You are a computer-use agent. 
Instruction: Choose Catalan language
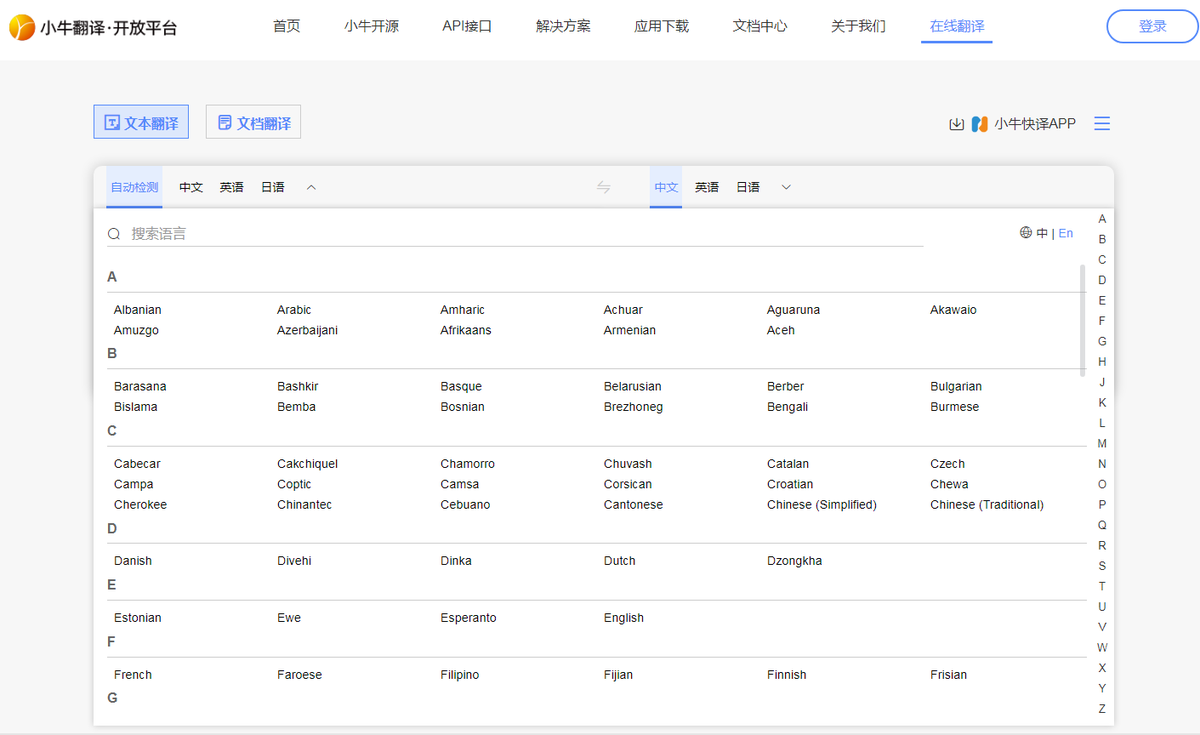[788, 464]
